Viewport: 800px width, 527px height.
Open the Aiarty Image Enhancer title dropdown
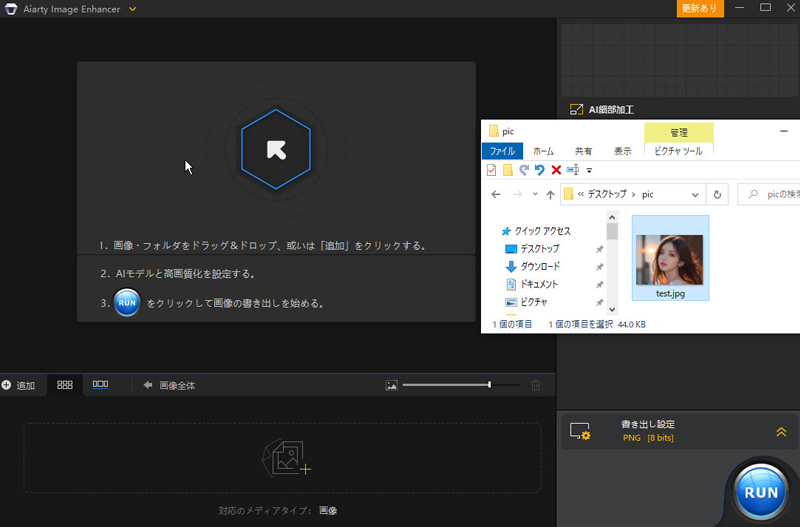133,9
